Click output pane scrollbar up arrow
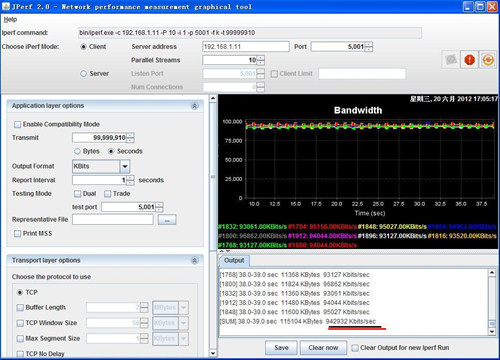500x360 pixels. (x=492, y=273)
